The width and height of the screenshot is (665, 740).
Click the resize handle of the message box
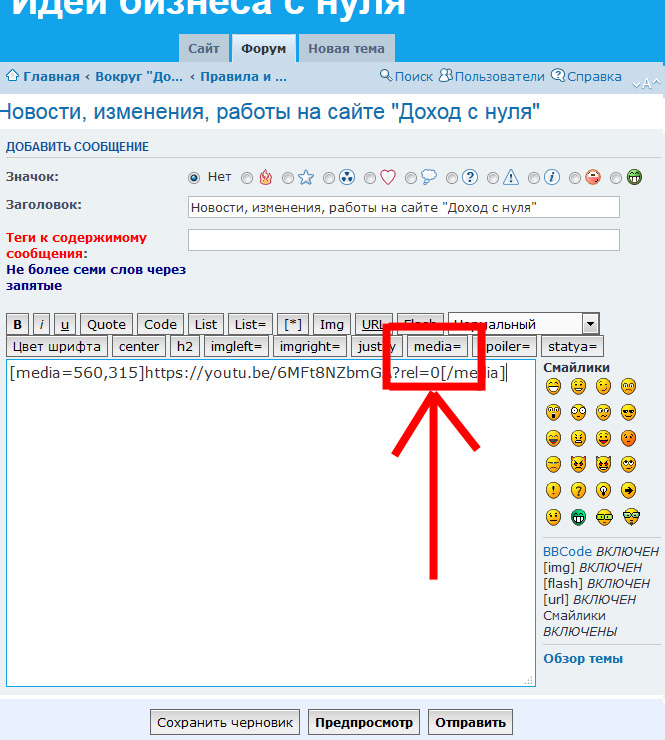(528, 680)
